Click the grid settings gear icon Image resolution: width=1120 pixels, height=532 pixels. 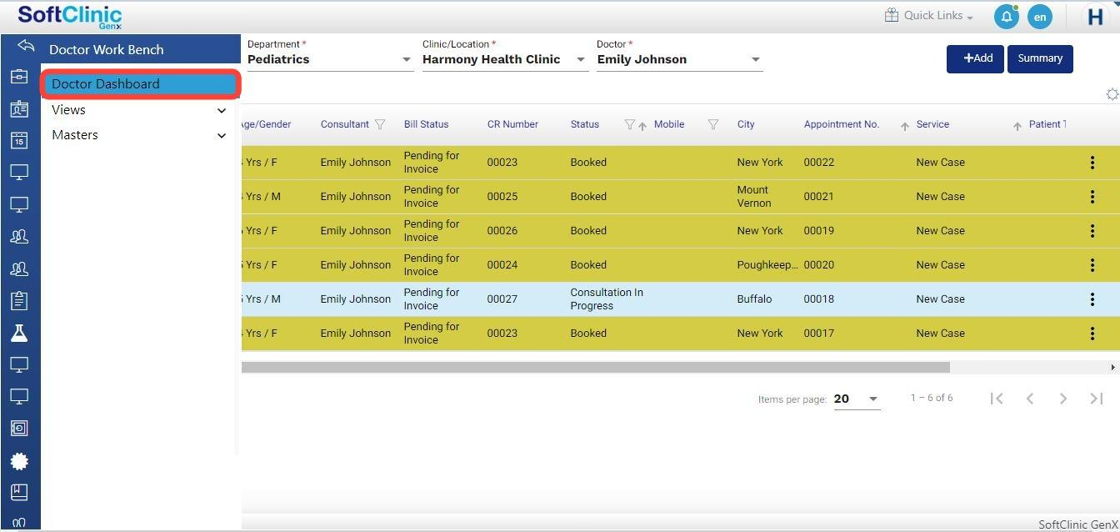coord(1112,94)
